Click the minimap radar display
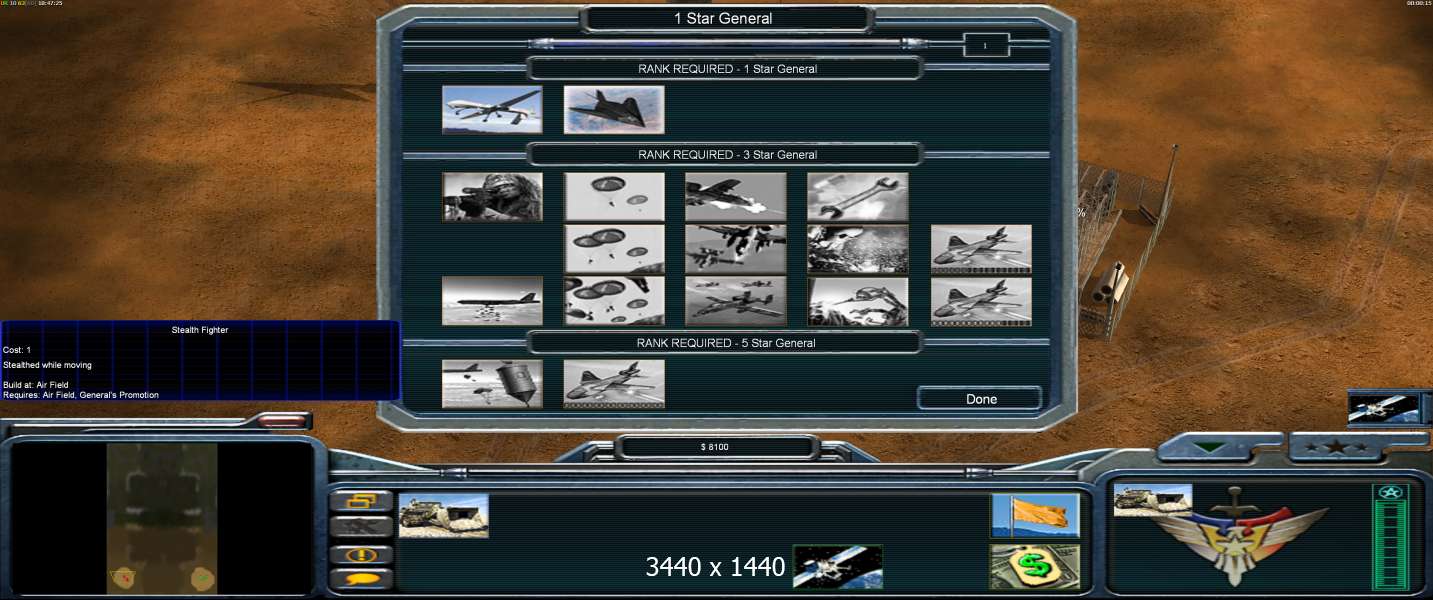The width and height of the screenshot is (1433, 600). (162, 519)
